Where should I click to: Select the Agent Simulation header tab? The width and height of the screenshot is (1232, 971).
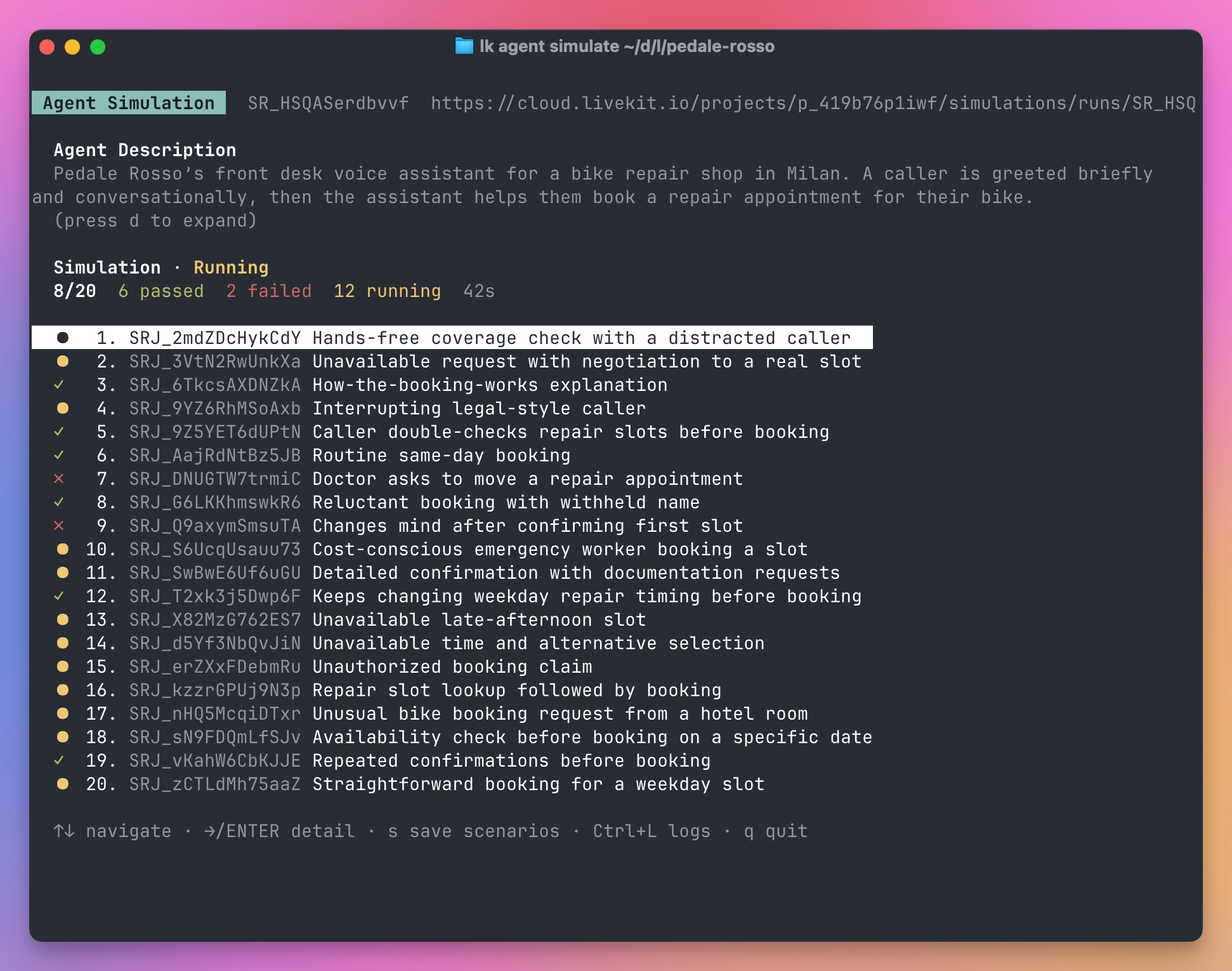click(129, 103)
